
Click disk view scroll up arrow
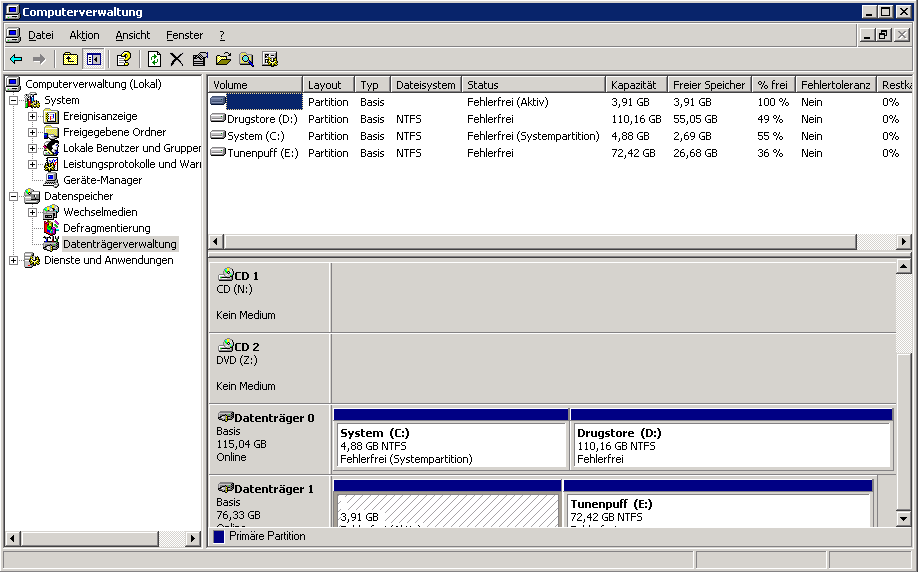coord(903,268)
